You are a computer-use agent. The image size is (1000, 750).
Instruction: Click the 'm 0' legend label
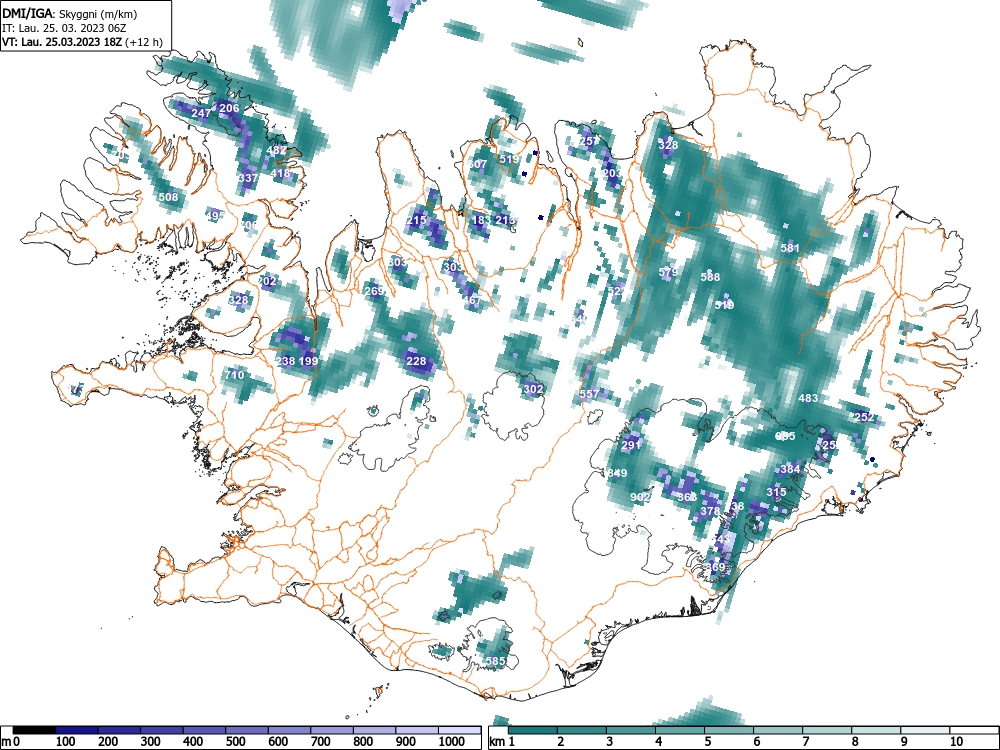point(11,742)
